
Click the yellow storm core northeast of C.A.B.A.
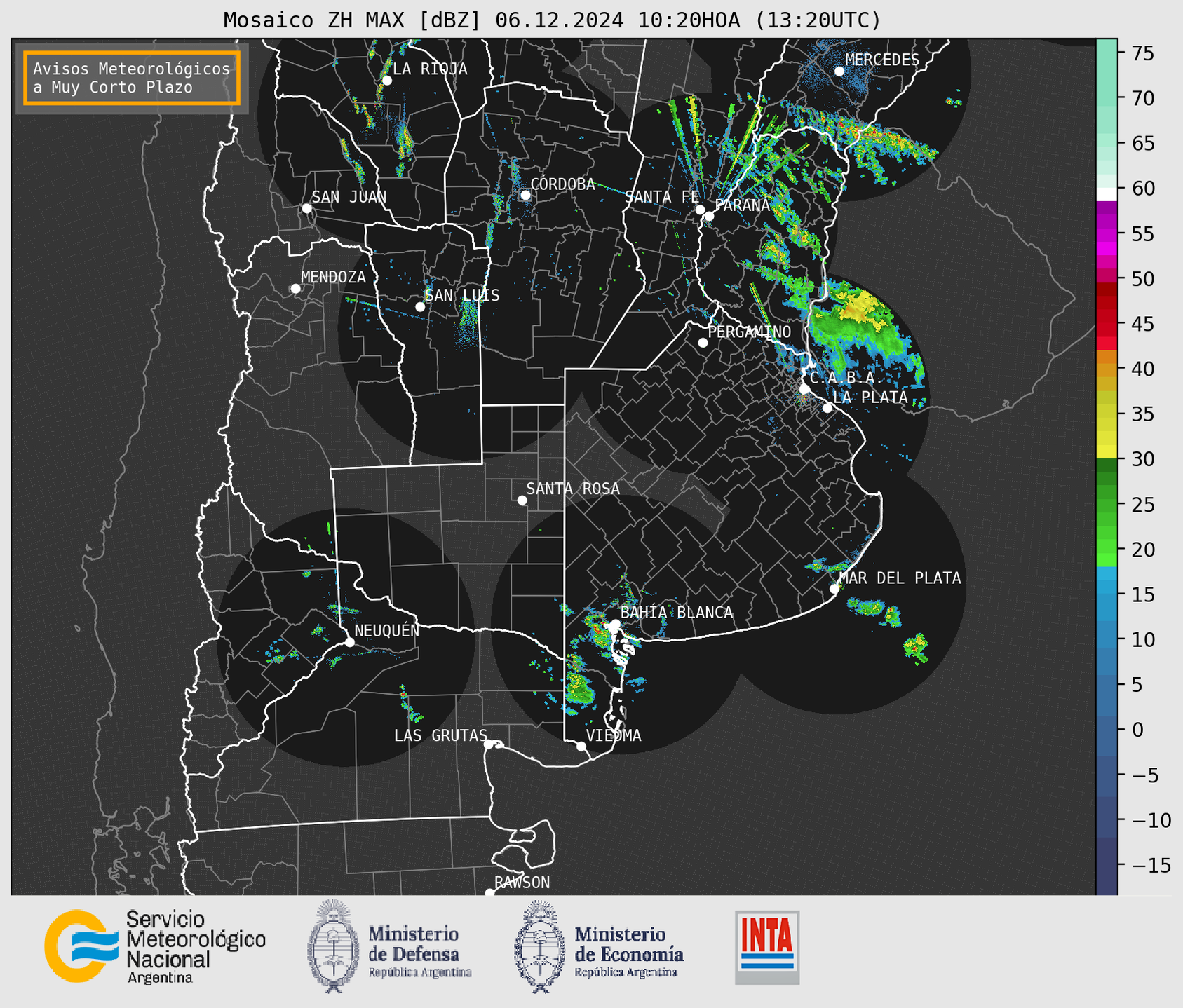[859, 308]
